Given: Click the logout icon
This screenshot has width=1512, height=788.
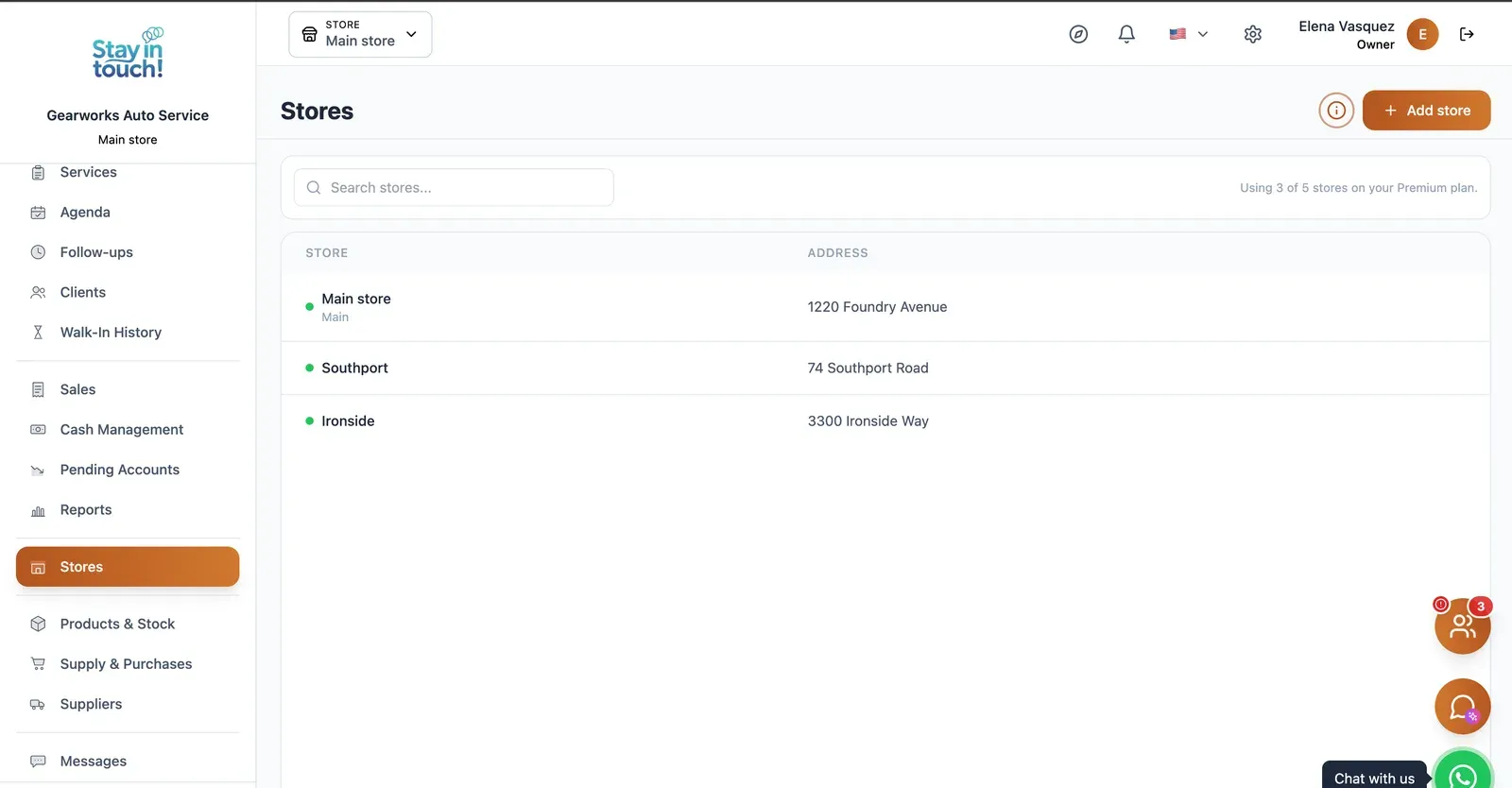Looking at the screenshot, I should pyautogui.click(x=1467, y=34).
